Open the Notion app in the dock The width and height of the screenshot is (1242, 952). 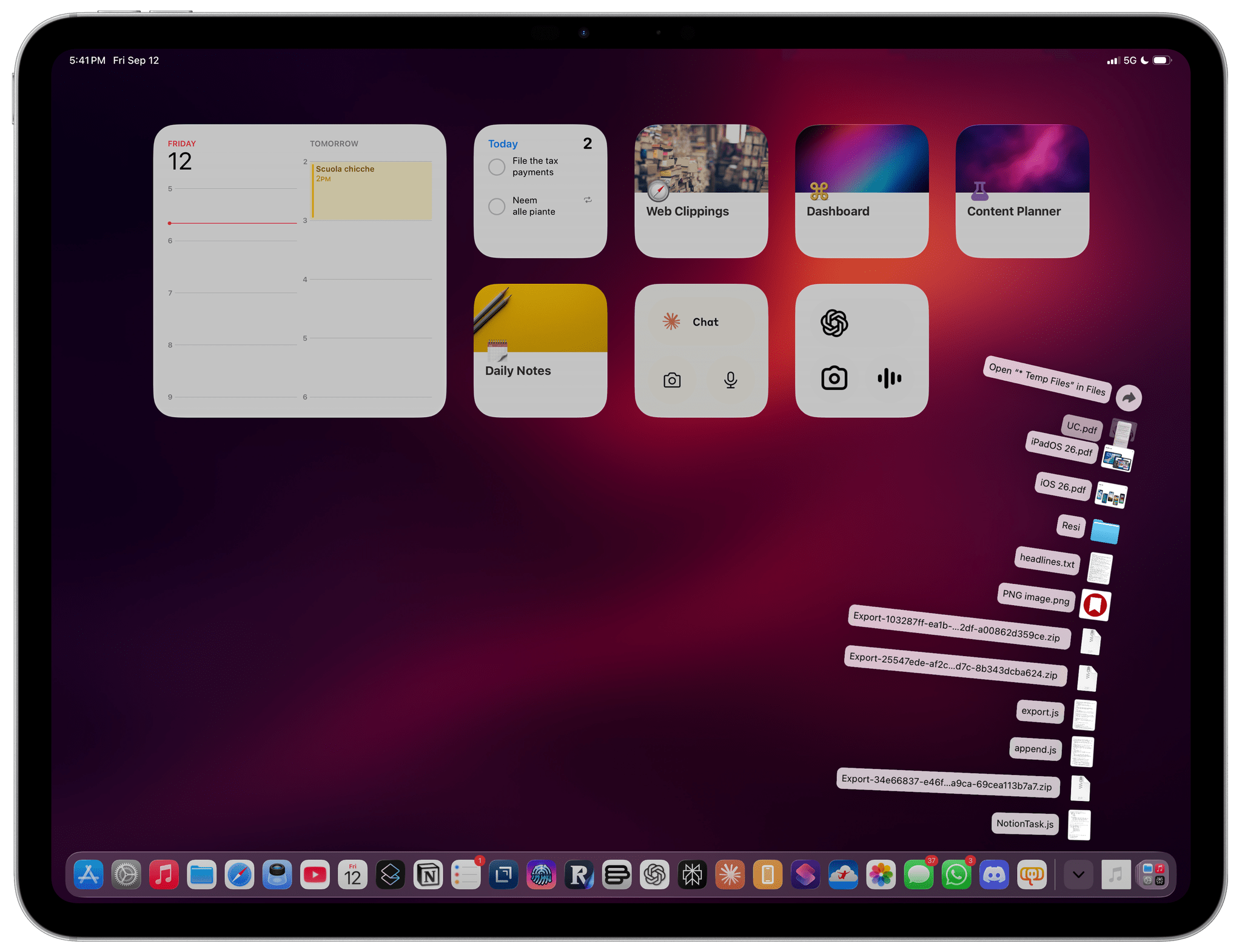[428, 875]
